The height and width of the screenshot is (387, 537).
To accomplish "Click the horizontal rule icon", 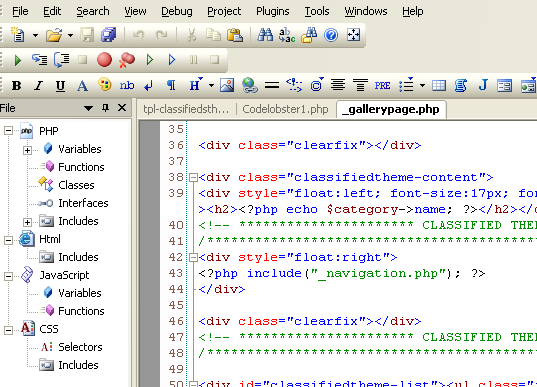I will tap(272, 85).
